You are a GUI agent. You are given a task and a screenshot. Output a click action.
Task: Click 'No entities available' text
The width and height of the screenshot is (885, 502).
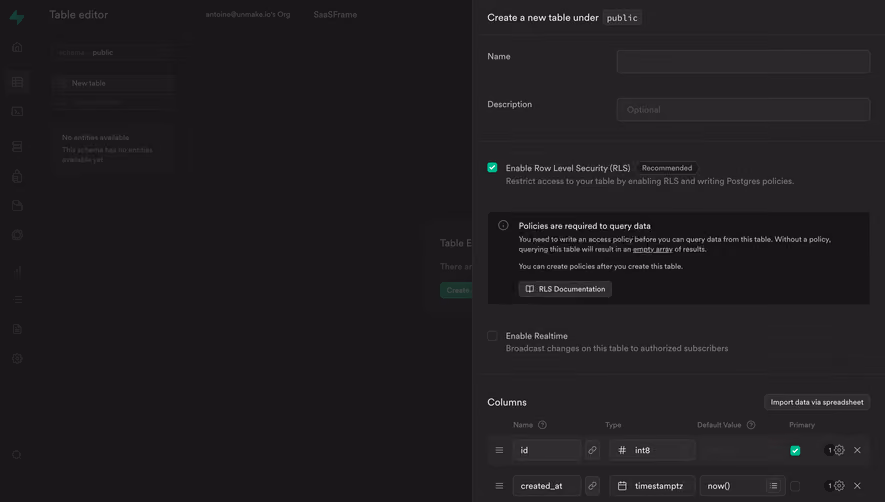click(x=95, y=138)
